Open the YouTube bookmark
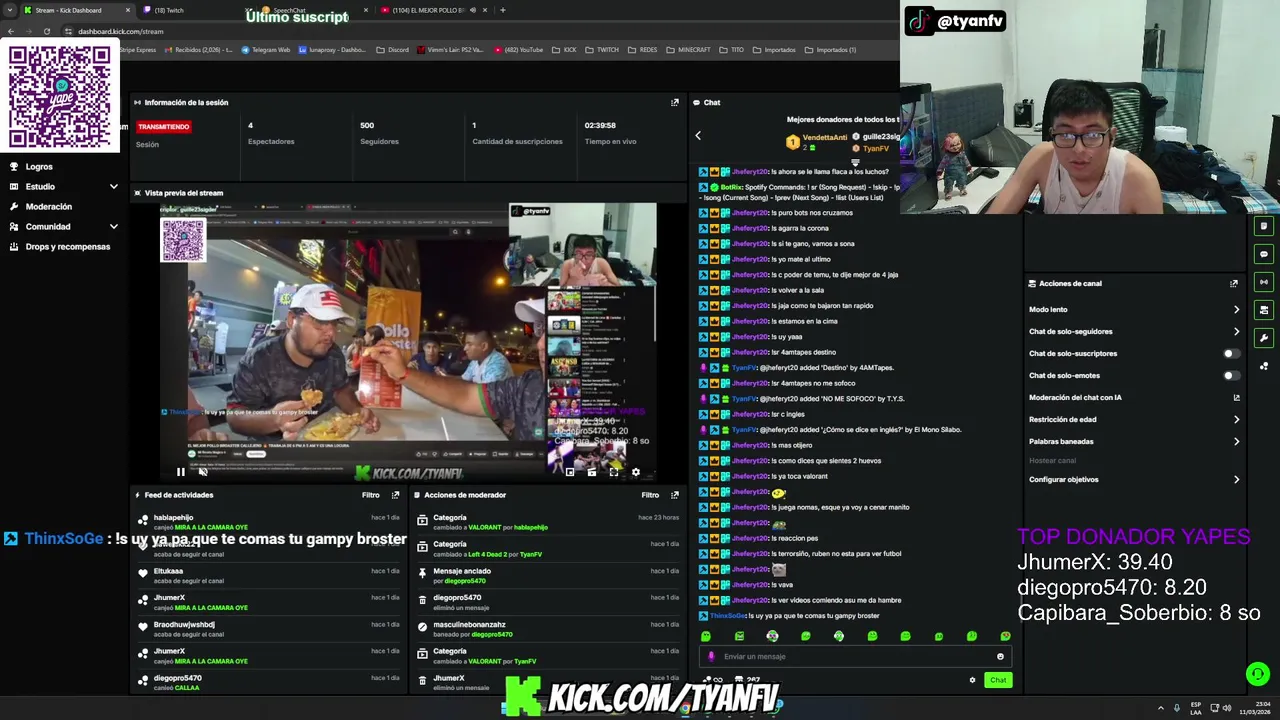The image size is (1280, 720). [x=519, y=49]
